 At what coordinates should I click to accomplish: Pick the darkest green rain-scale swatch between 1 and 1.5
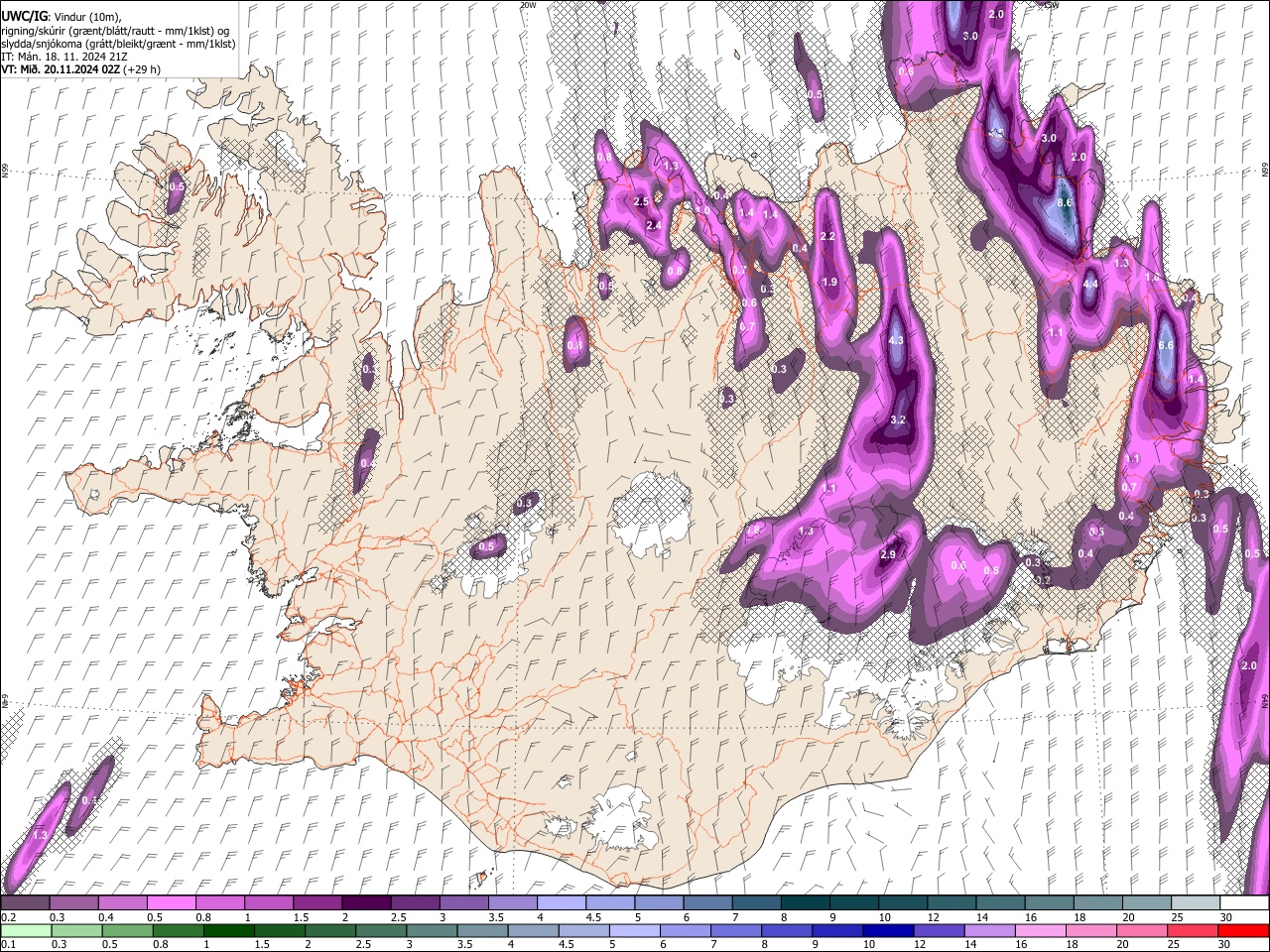[227, 930]
